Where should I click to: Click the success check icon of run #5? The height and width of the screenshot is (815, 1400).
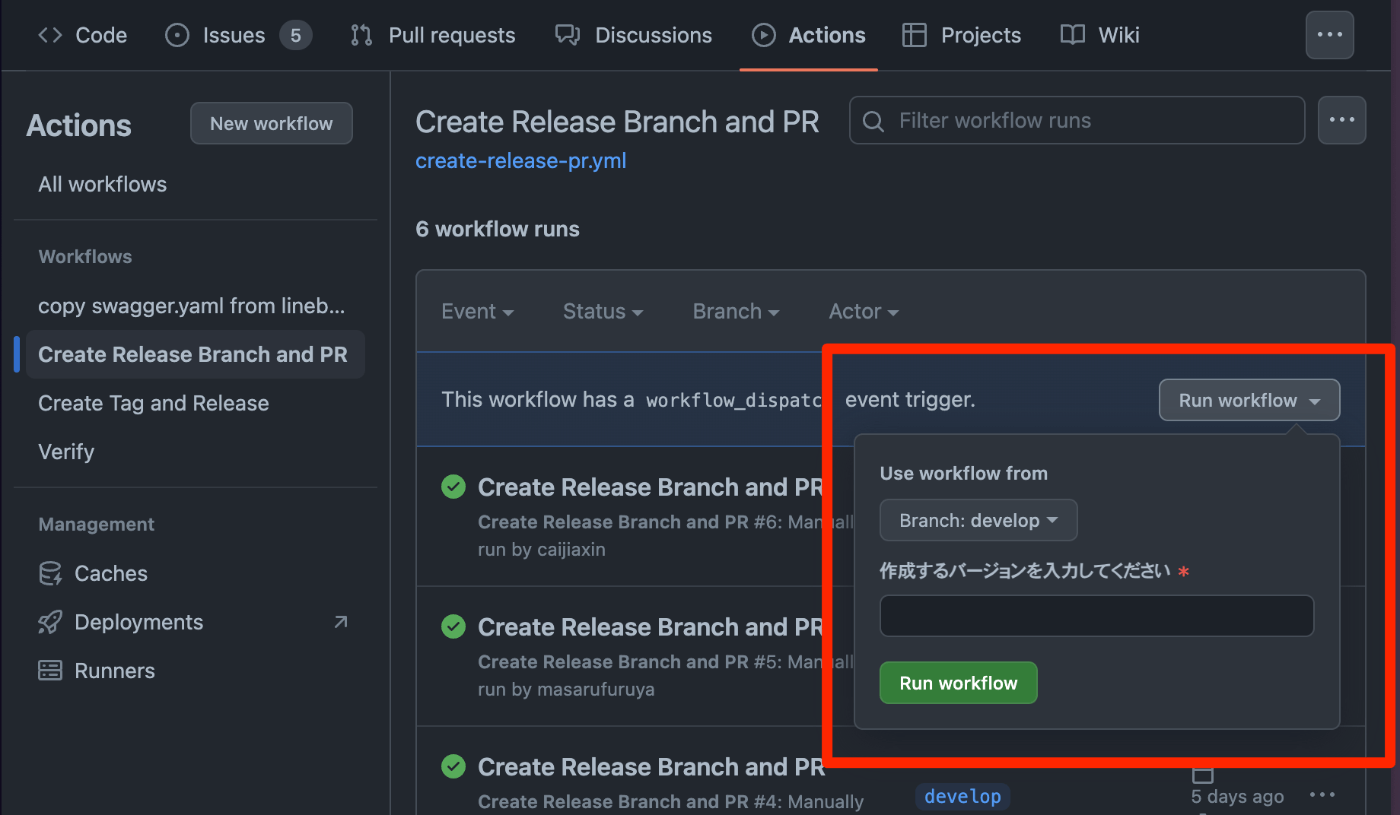pyautogui.click(x=454, y=627)
